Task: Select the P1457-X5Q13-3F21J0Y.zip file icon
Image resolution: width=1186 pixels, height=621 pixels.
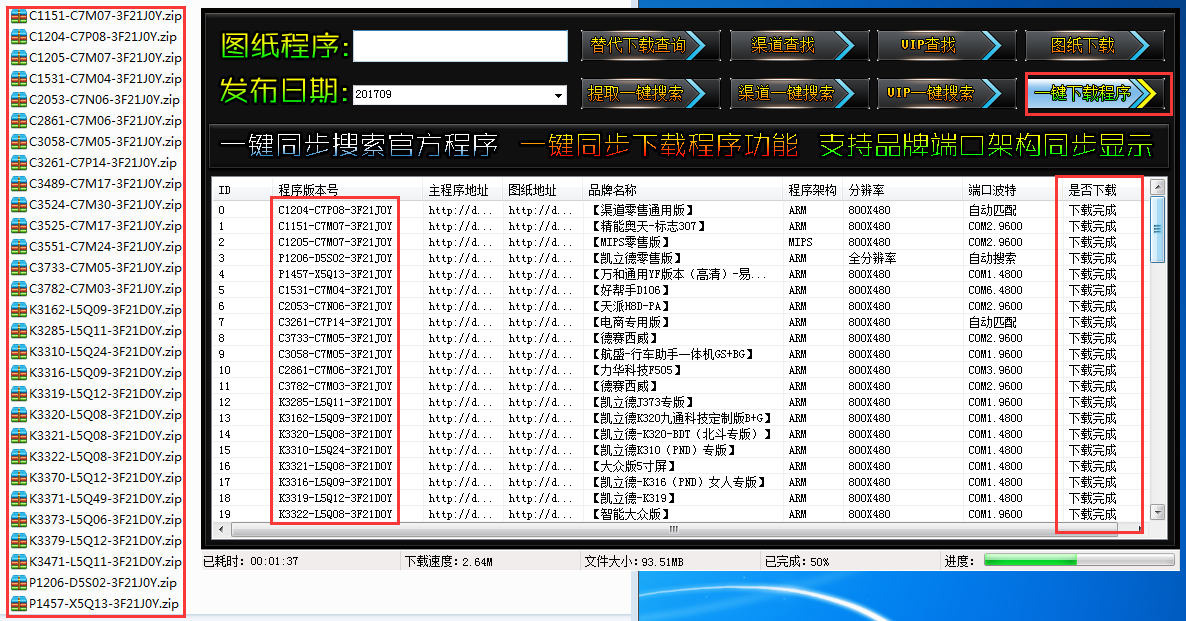Action: [x=18, y=603]
